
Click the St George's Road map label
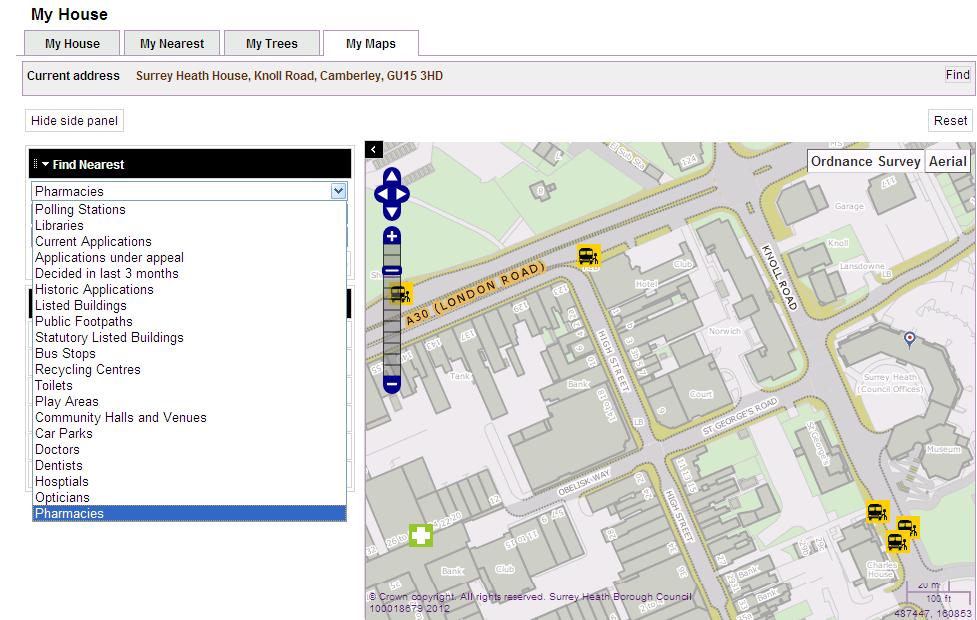click(x=740, y=416)
